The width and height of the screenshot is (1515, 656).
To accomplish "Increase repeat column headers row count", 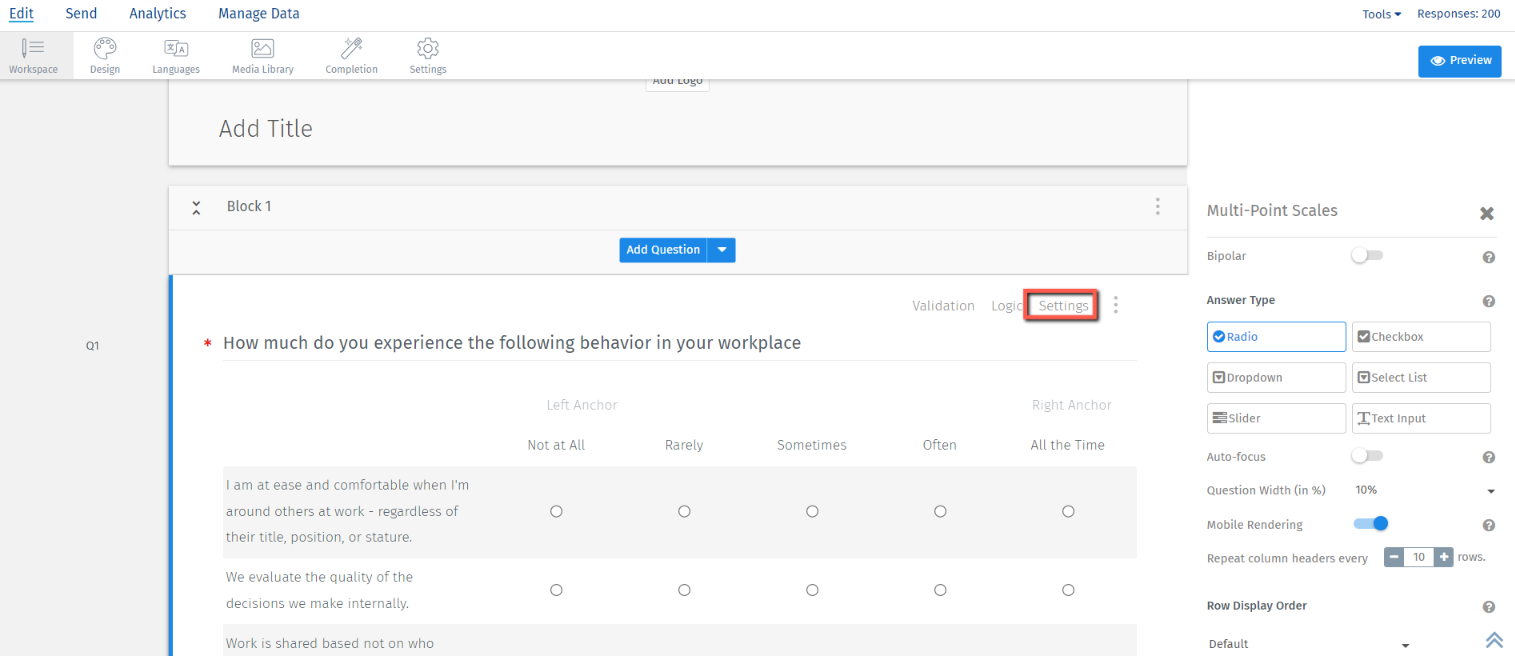I will 1444,557.
